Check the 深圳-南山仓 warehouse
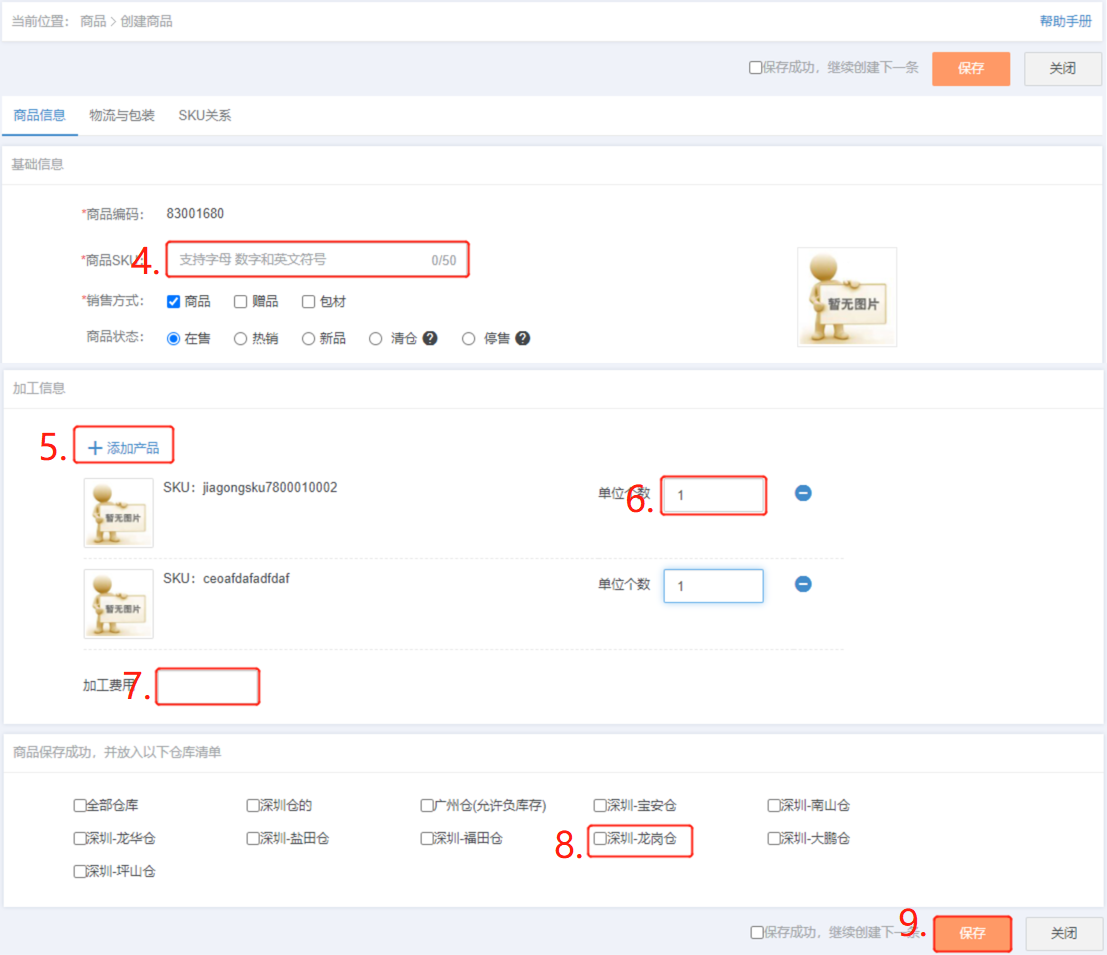 [773, 805]
